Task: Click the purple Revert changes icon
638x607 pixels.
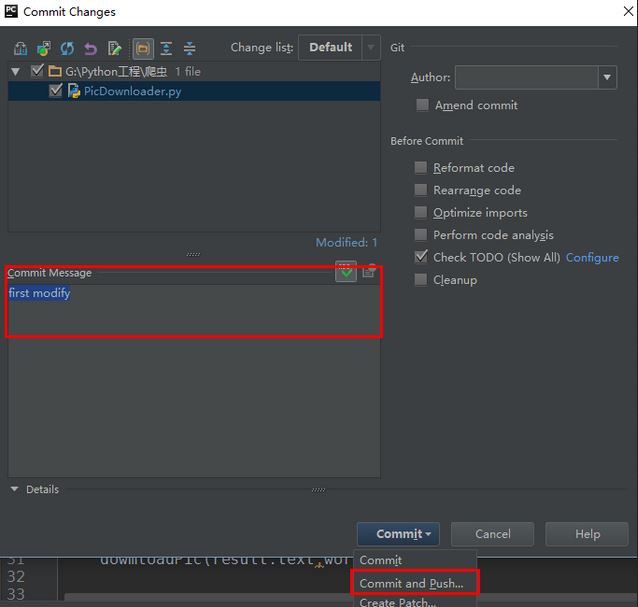Action: click(x=91, y=48)
